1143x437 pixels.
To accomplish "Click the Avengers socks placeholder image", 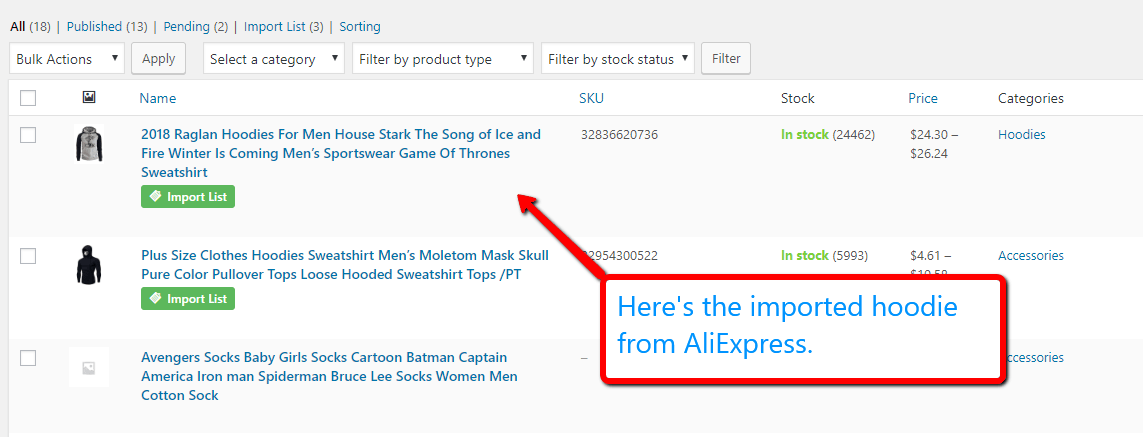I will click(89, 367).
